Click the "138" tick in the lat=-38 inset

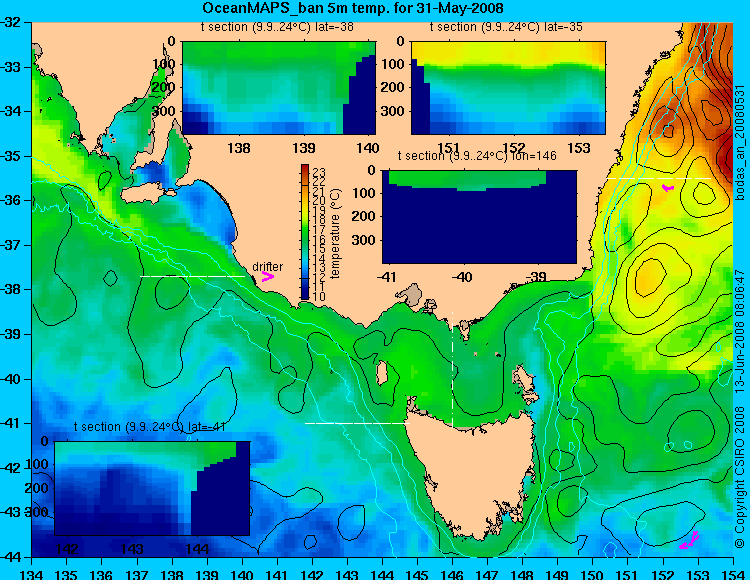[x=239, y=147]
